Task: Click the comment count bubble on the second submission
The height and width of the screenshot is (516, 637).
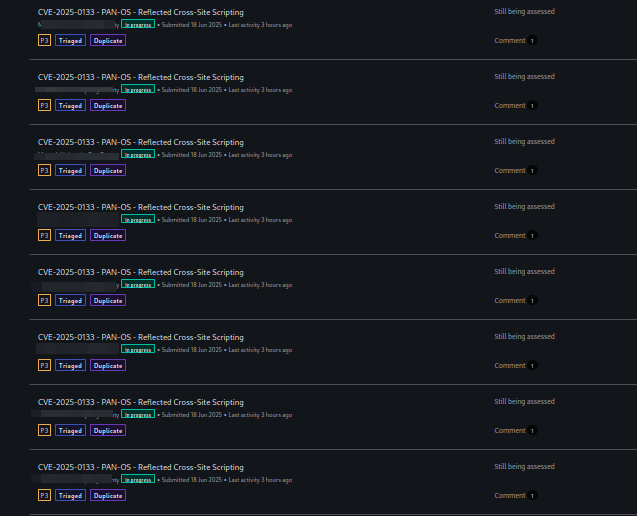Action: [x=532, y=106]
